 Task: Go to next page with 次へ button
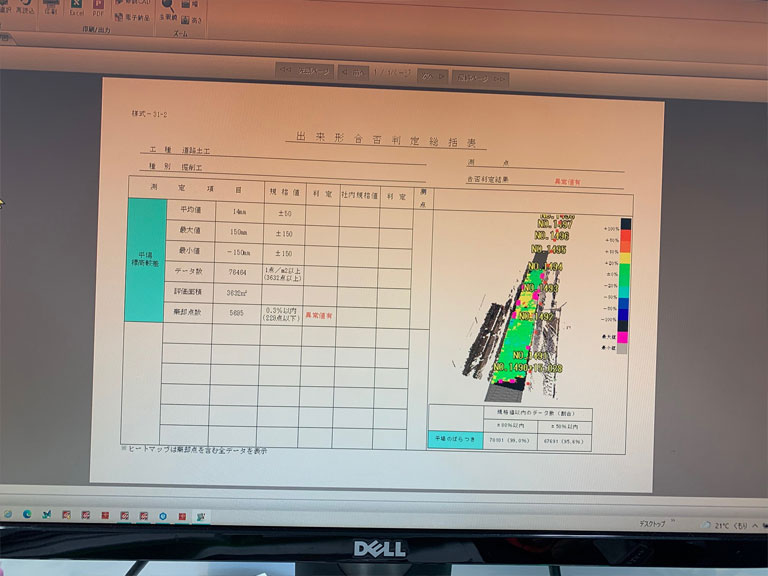432,76
